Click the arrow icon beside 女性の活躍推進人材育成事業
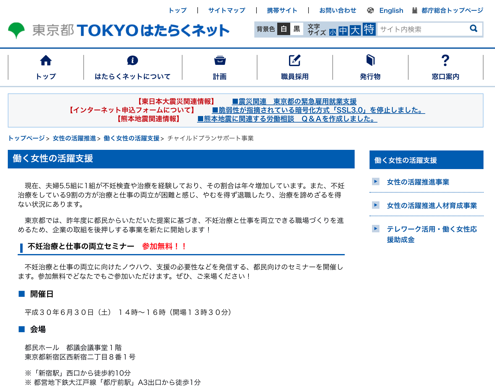The image size is (495, 389). tap(376, 205)
